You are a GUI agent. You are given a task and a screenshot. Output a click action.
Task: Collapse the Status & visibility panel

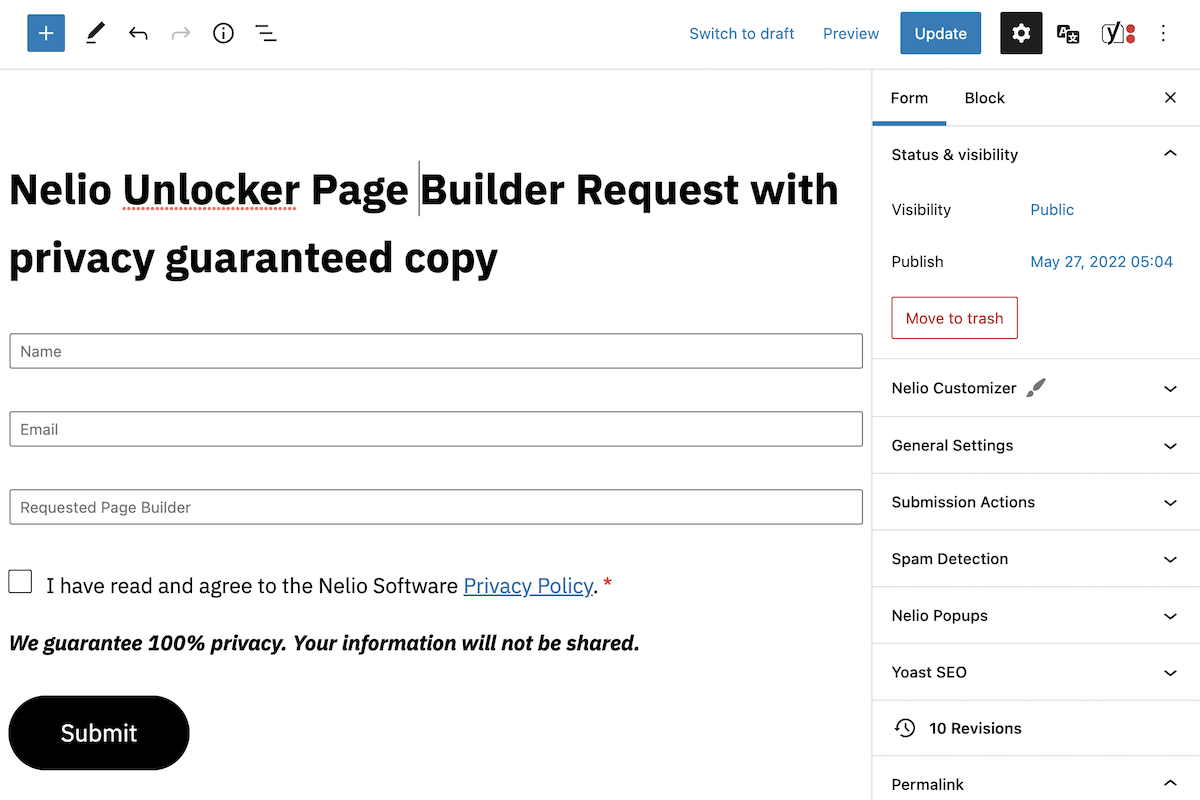(1036, 155)
